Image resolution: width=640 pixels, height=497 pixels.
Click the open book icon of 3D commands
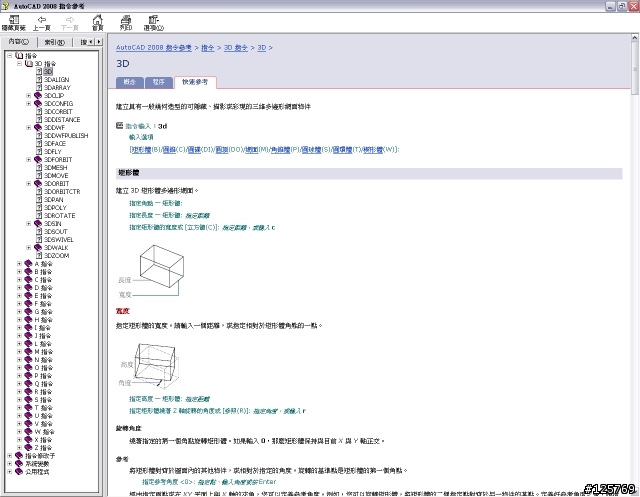[x=29, y=64]
